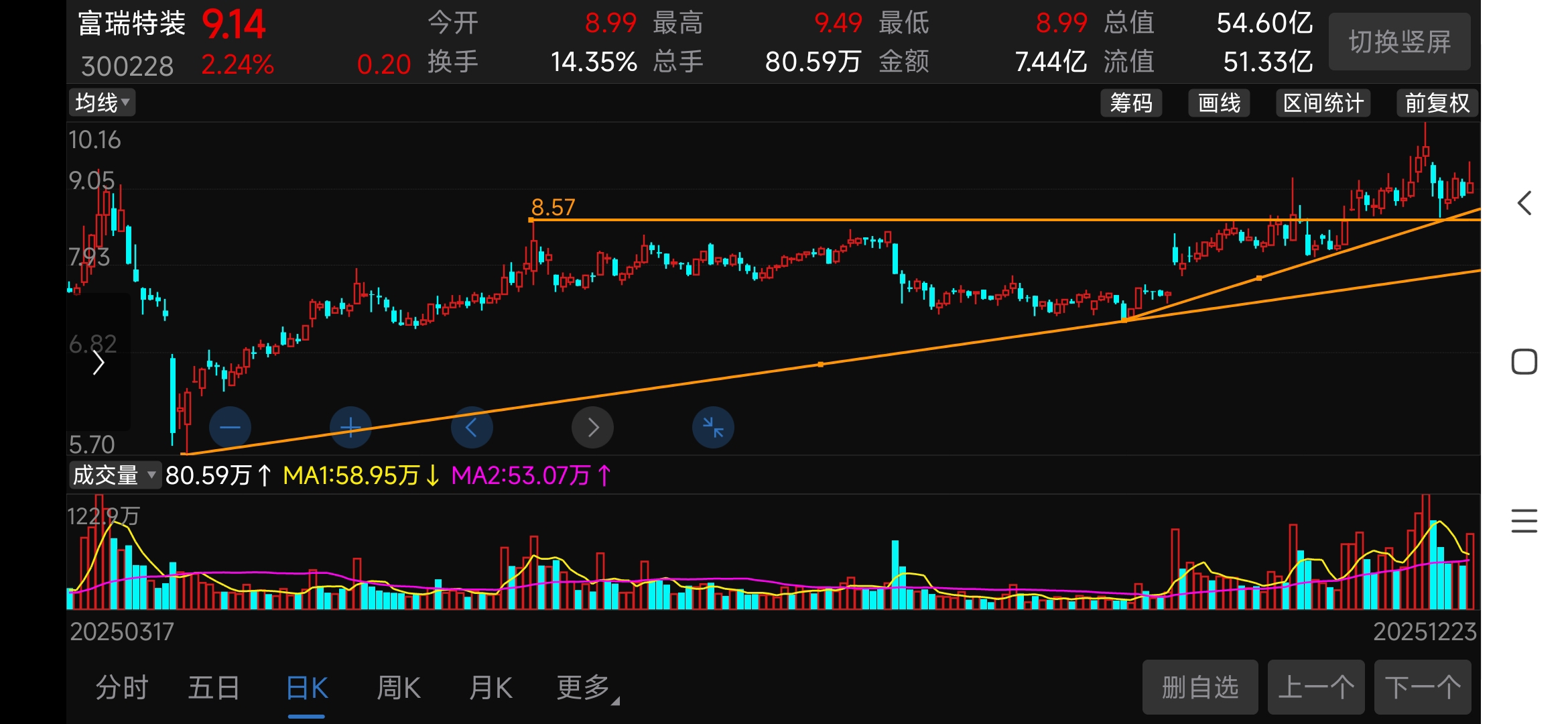Tap the Android back navigation icon

click(1524, 203)
